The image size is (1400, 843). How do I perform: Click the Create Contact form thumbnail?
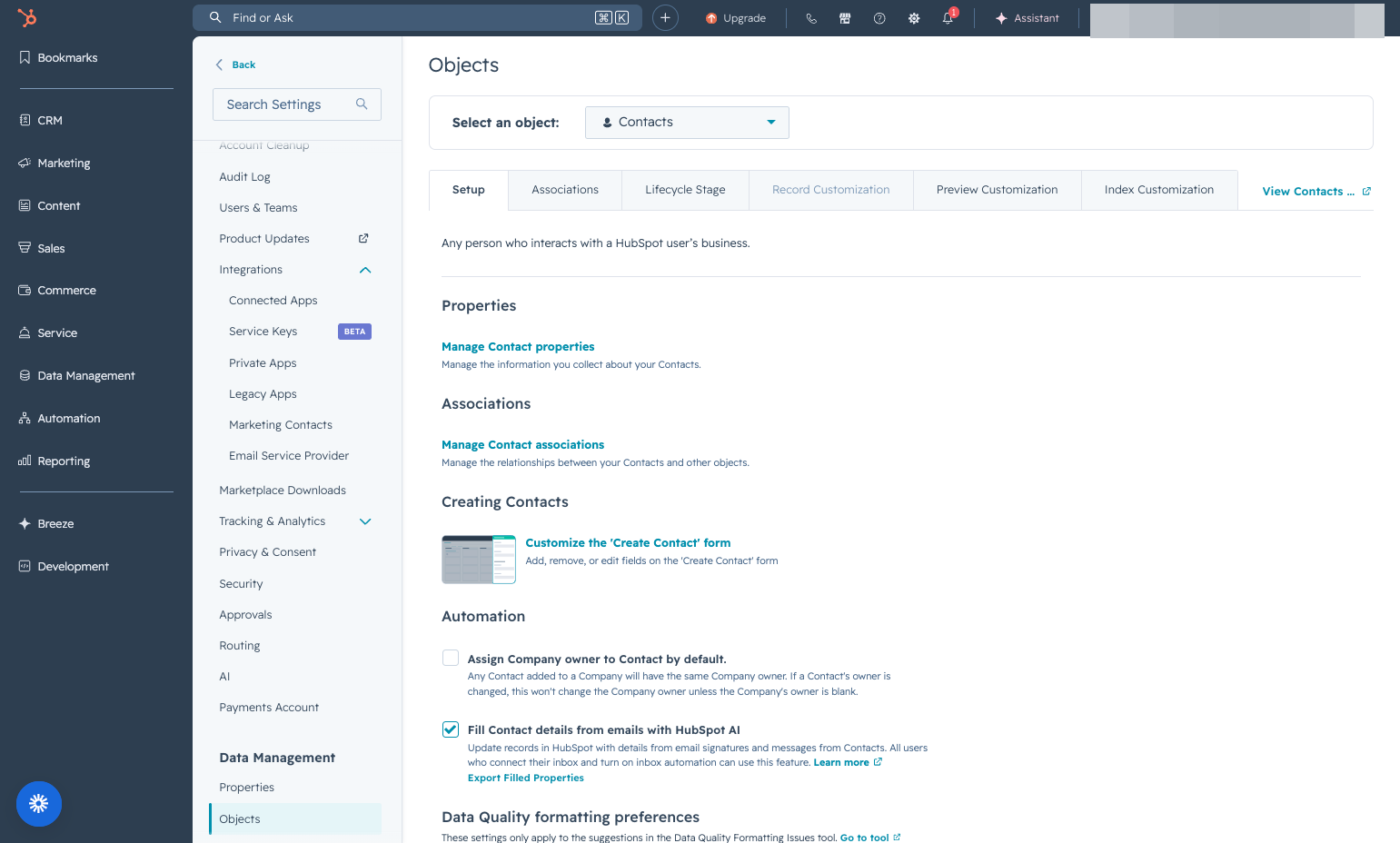click(x=479, y=560)
